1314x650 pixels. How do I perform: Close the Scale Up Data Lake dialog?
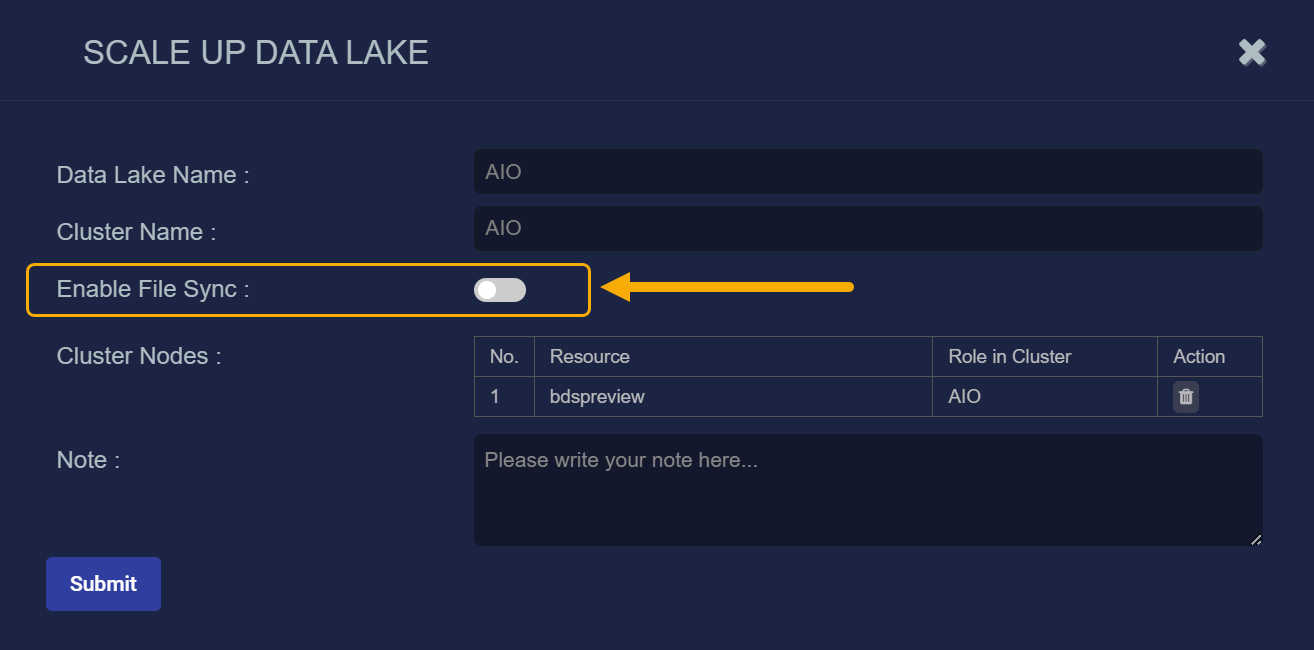coord(1252,52)
